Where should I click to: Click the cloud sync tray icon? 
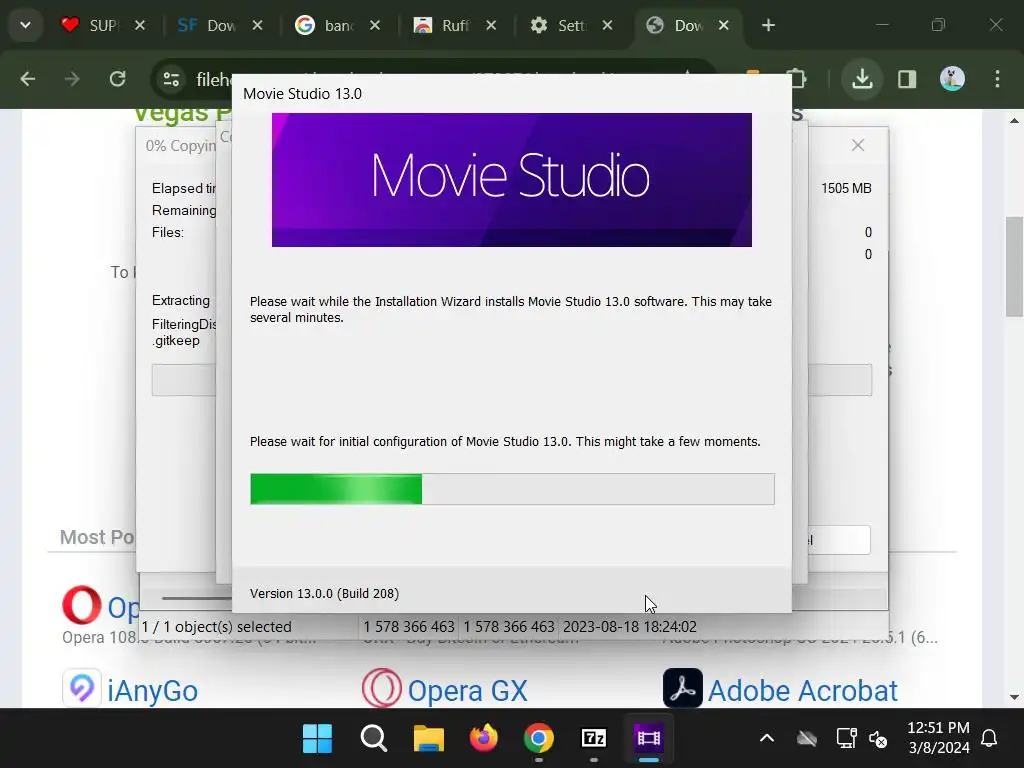(x=808, y=739)
